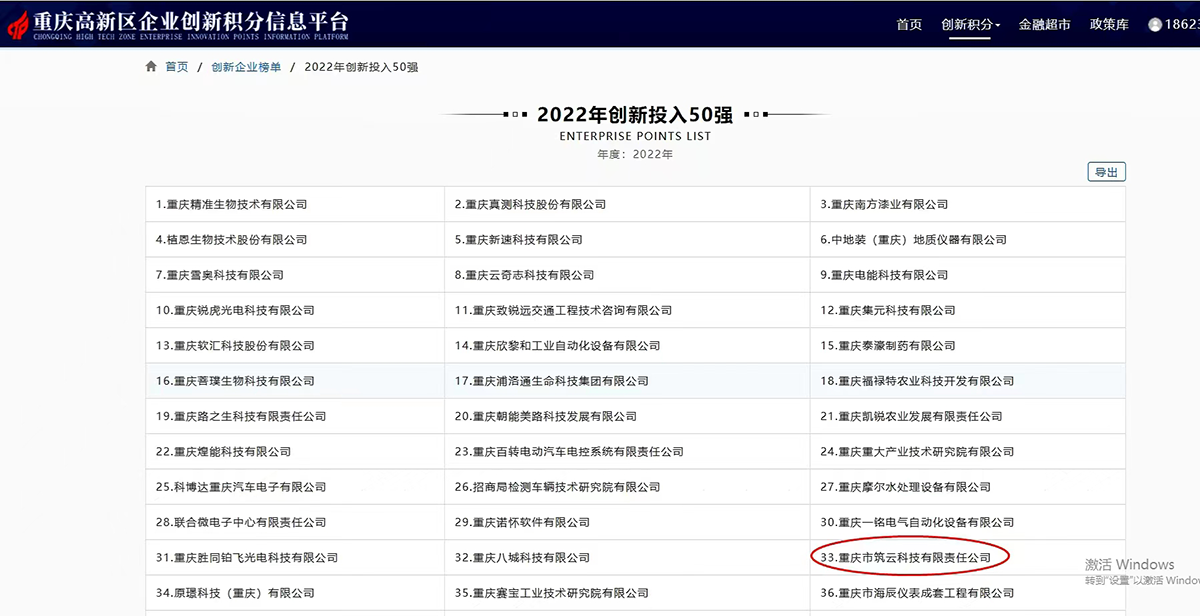Select '6.中地装（重庆）地质仪器有限公司'
This screenshot has width=1200, height=616.
(913, 240)
